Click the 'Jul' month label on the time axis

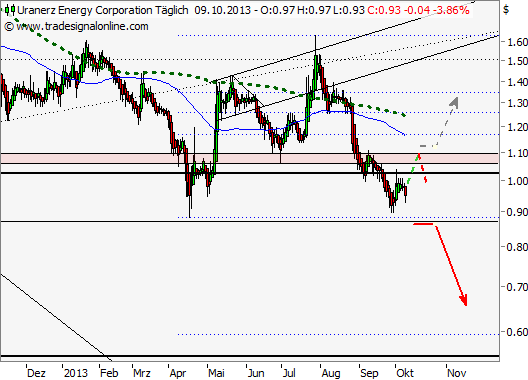(x=289, y=373)
